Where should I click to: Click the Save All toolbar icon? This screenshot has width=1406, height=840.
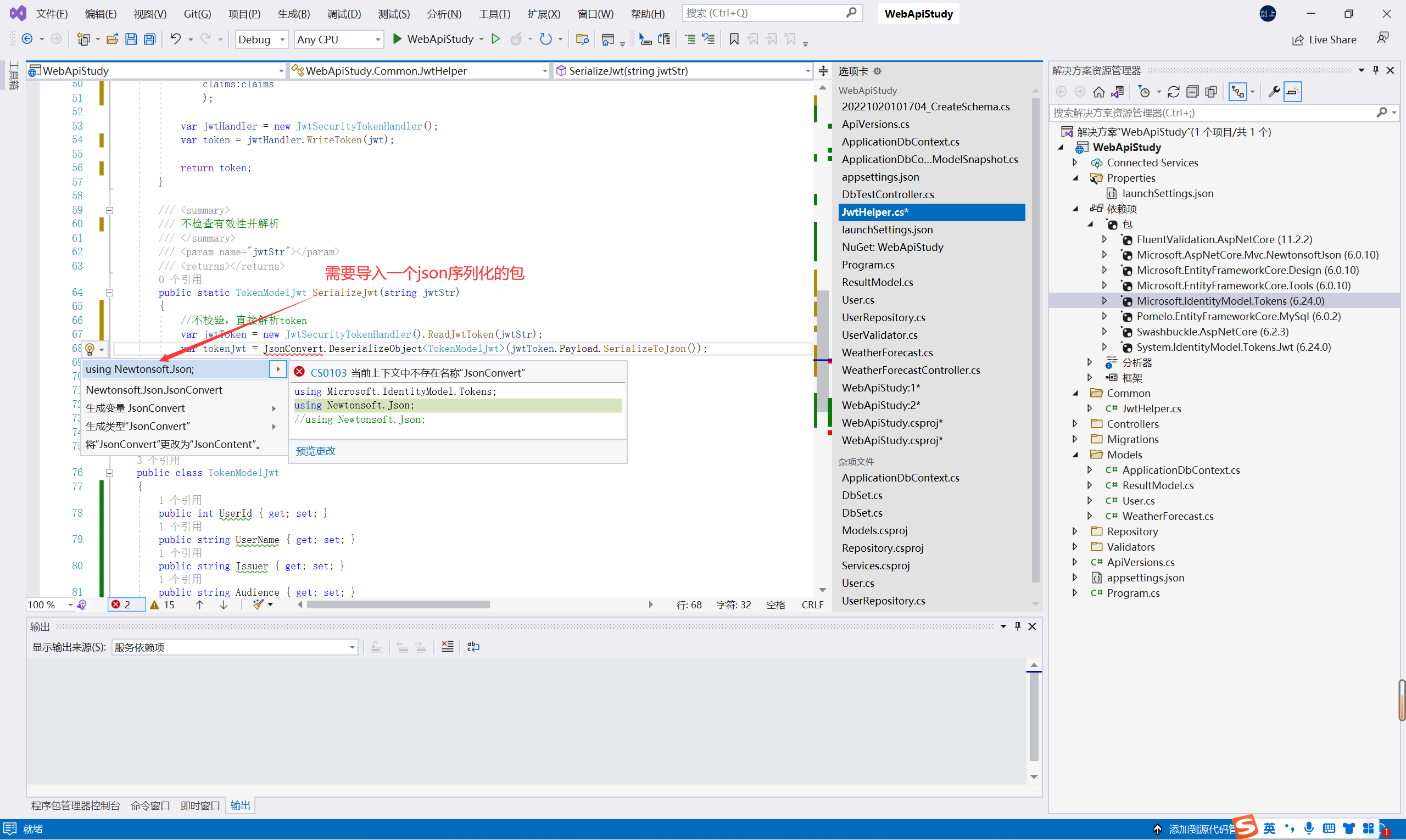pos(149,39)
